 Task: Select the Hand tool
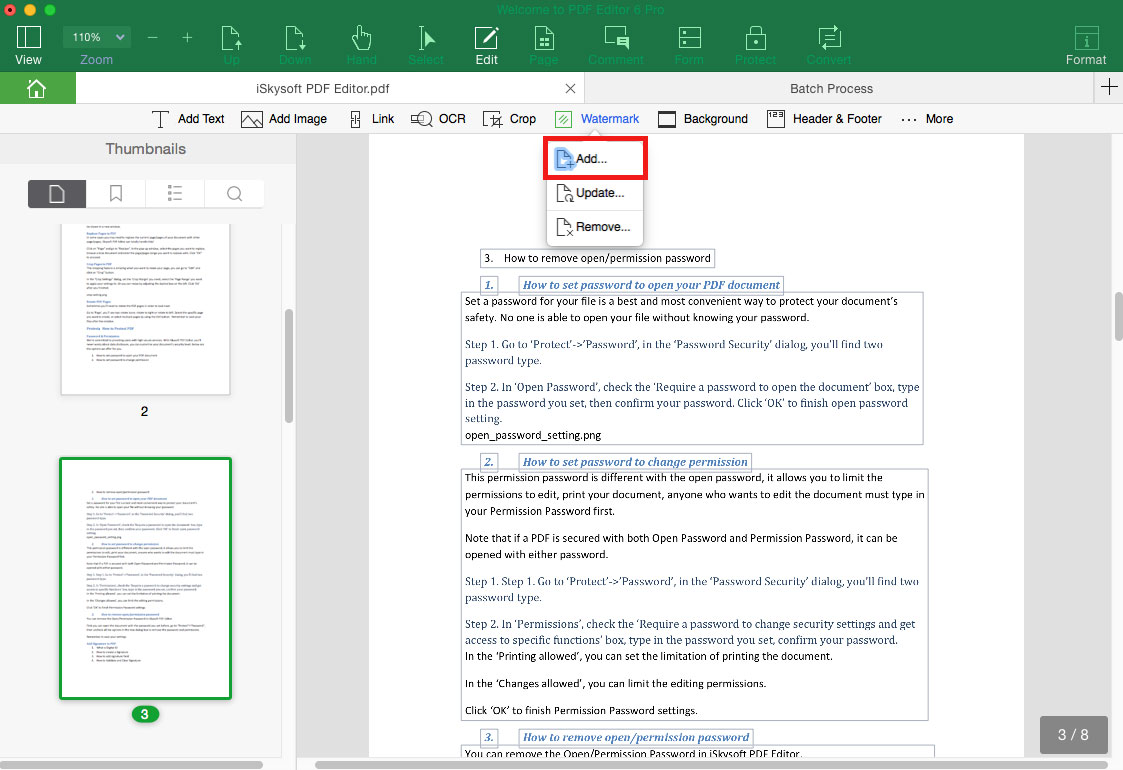(362, 45)
